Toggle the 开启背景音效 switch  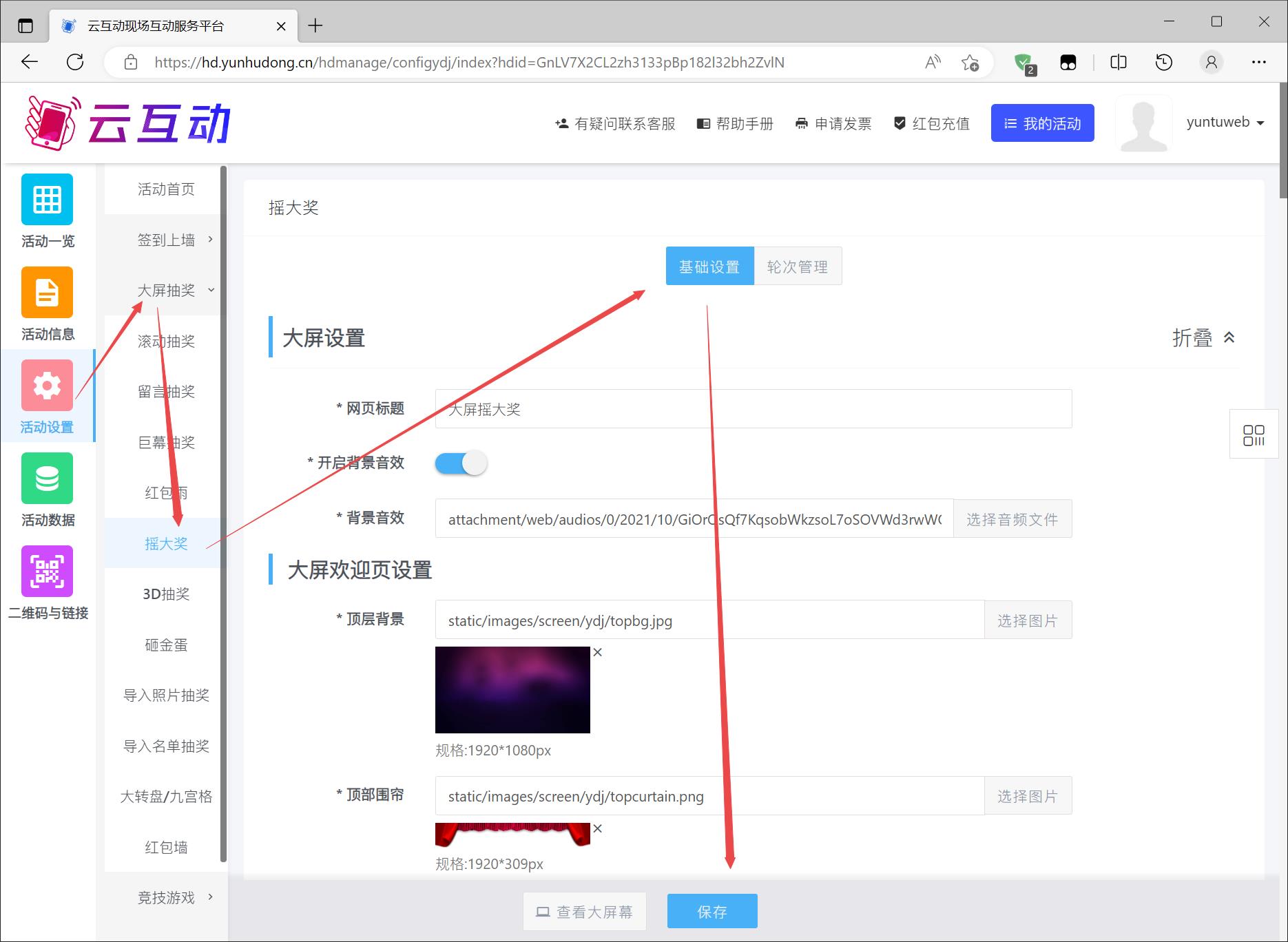pos(461,463)
